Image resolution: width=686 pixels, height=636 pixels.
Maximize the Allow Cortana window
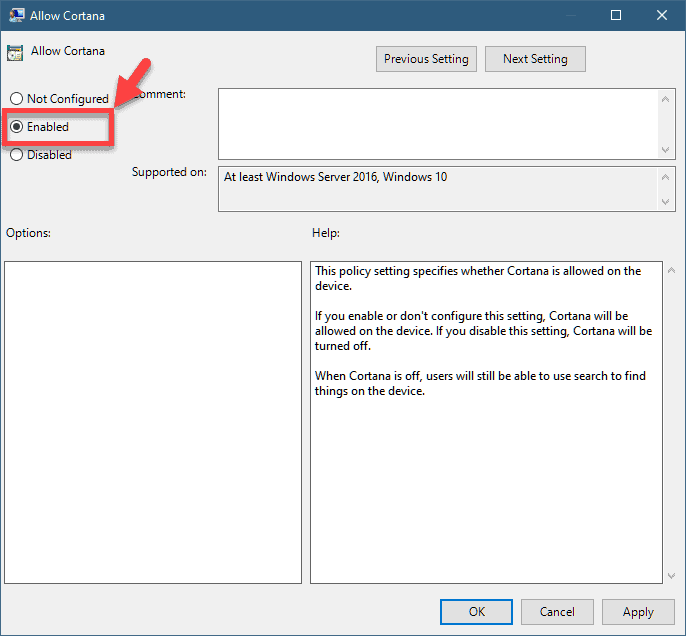coord(616,15)
